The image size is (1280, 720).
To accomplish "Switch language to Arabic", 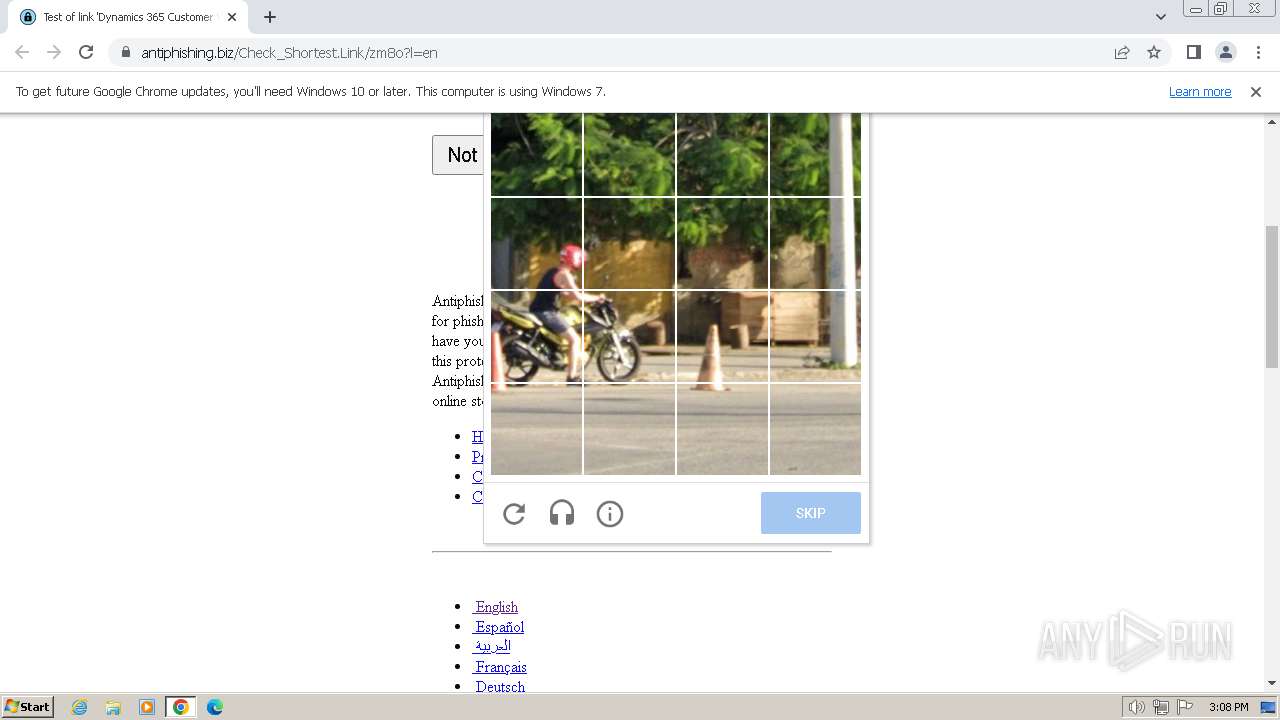I will tap(492, 646).
